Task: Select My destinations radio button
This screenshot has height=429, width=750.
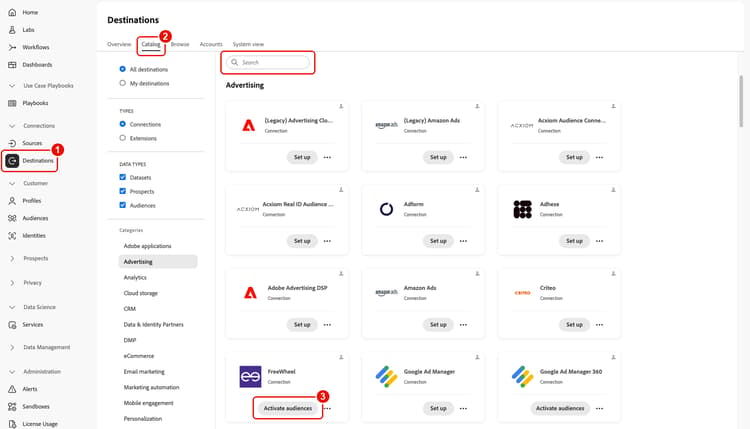Action: [x=122, y=83]
